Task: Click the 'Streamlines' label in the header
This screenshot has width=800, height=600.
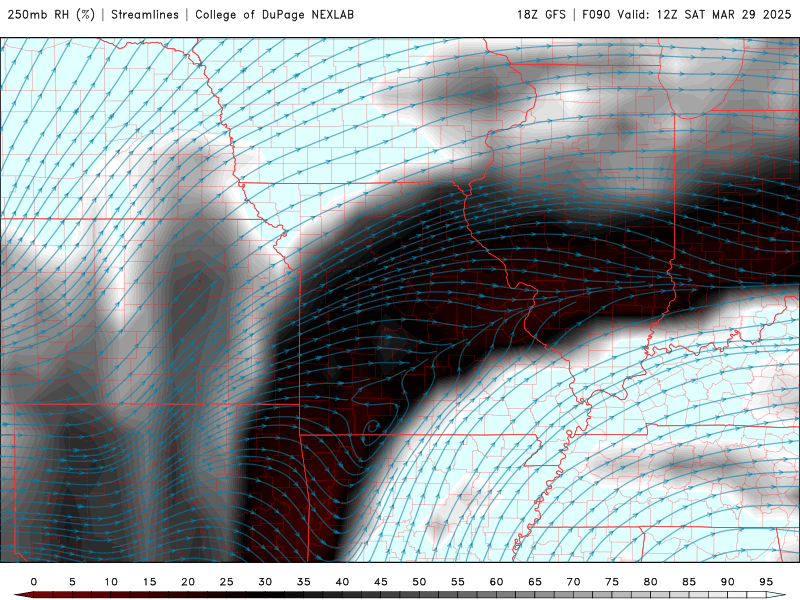Action: pyautogui.click(x=145, y=14)
